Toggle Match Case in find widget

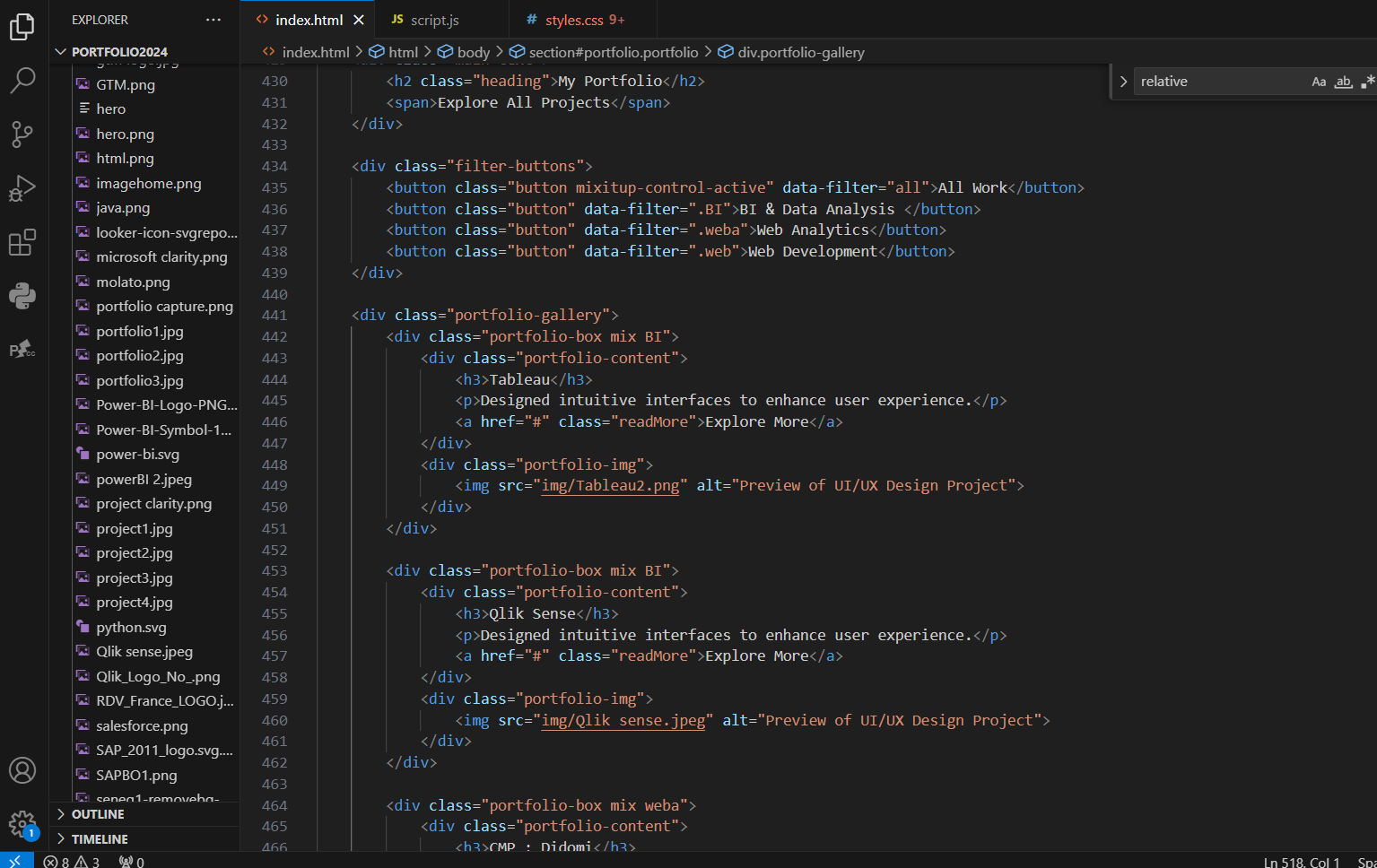(1319, 82)
